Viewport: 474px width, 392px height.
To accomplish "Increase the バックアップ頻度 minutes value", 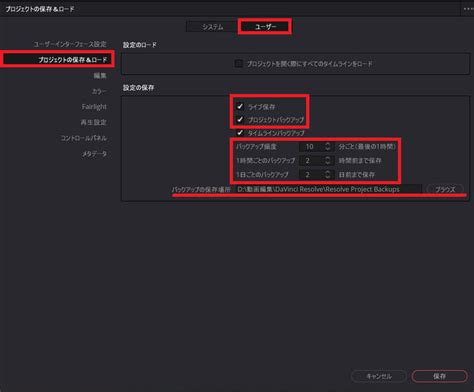I will pyautogui.click(x=328, y=144).
